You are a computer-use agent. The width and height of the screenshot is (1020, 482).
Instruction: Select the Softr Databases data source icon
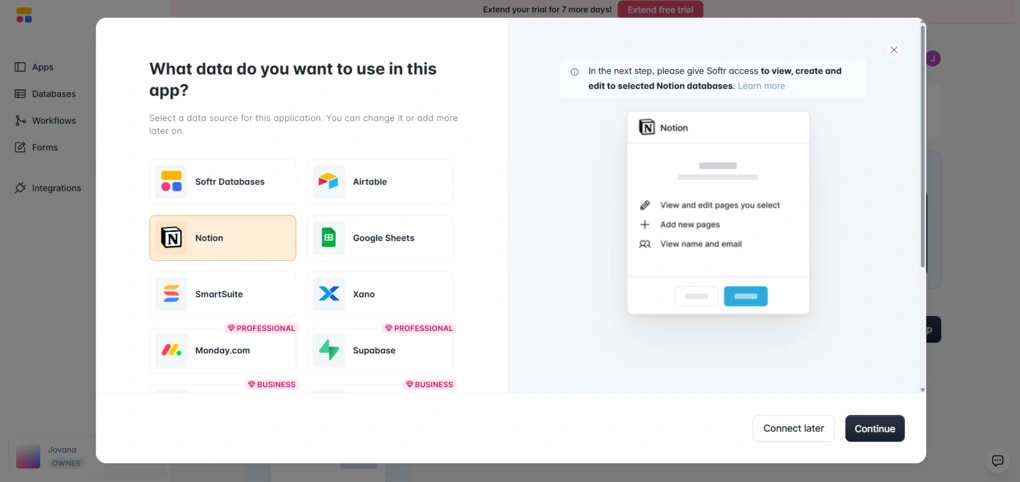[x=171, y=182]
